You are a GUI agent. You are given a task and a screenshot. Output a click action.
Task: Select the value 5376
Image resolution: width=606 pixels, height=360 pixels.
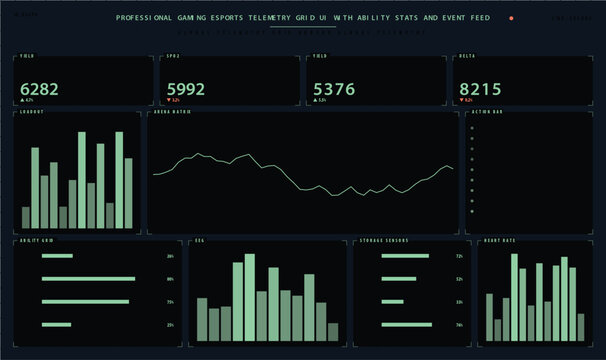point(334,89)
